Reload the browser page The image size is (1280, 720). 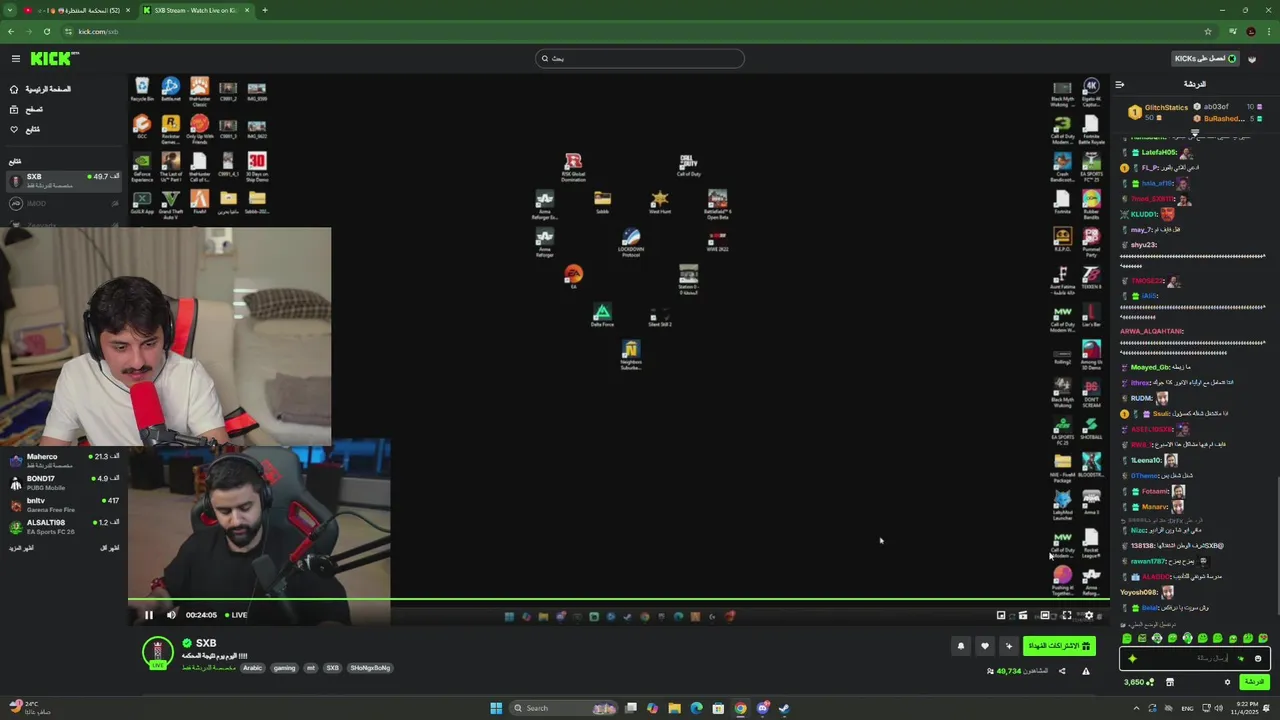[46, 31]
